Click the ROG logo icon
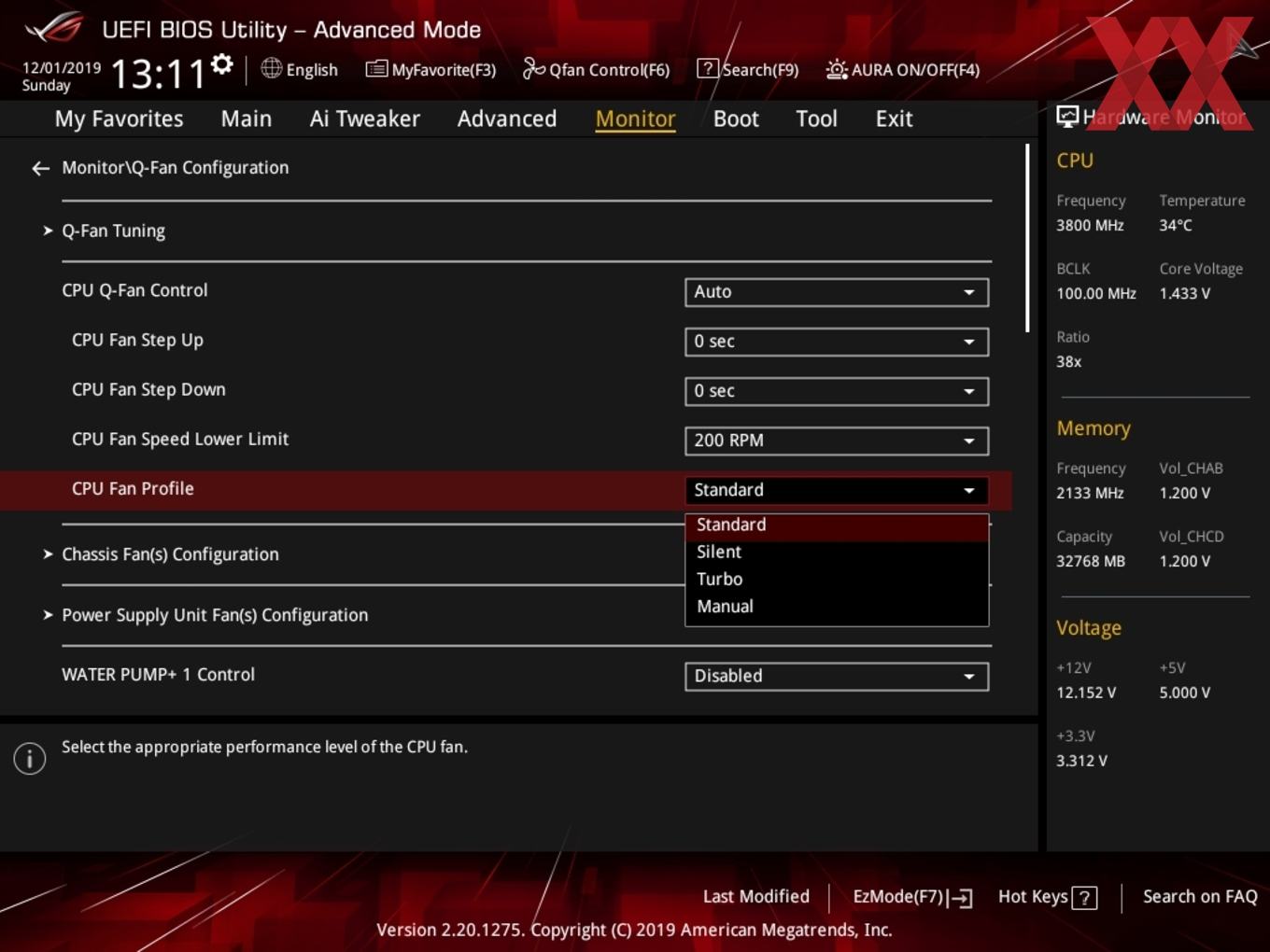Image resolution: width=1270 pixels, height=952 pixels. tap(53, 28)
